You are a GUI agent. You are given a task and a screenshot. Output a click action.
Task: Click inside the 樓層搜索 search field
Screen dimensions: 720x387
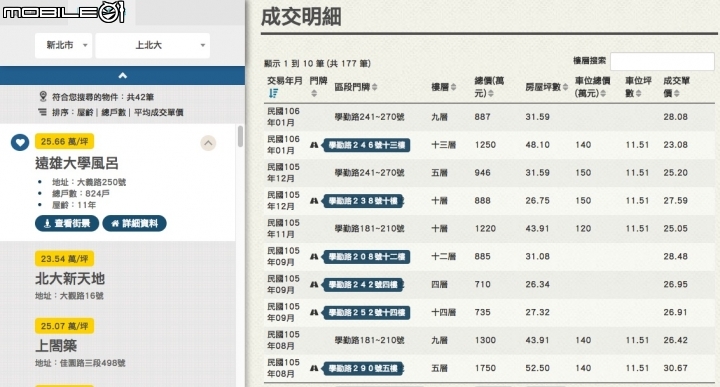(663, 62)
